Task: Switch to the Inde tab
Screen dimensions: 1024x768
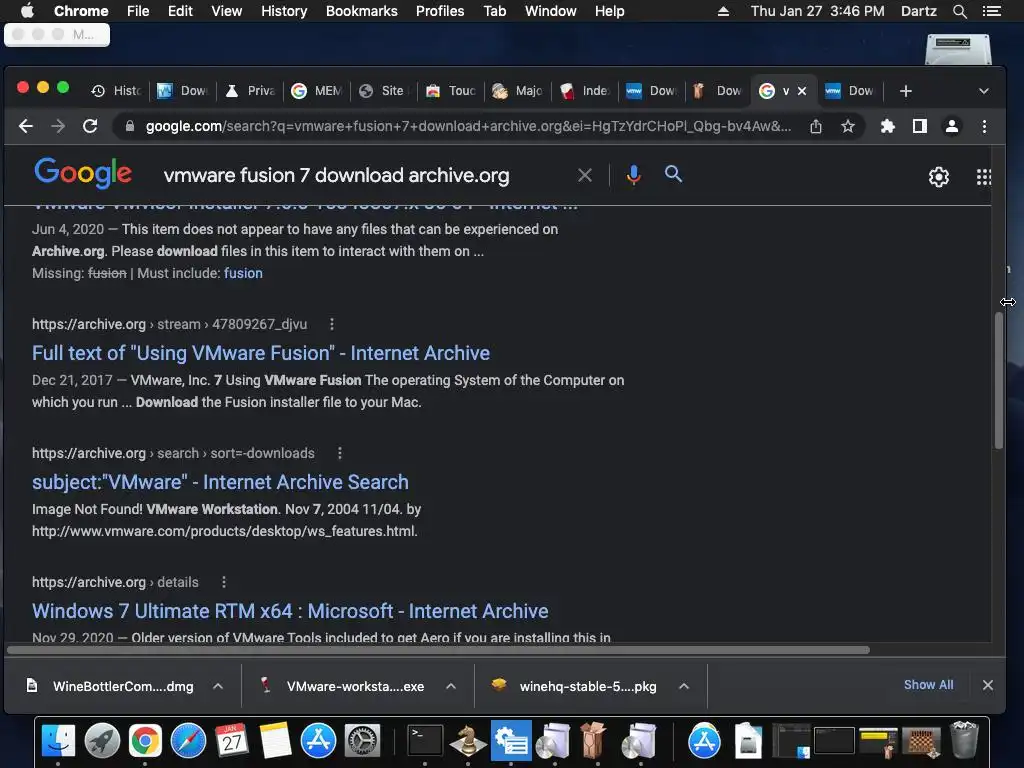Action: coord(585,91)
